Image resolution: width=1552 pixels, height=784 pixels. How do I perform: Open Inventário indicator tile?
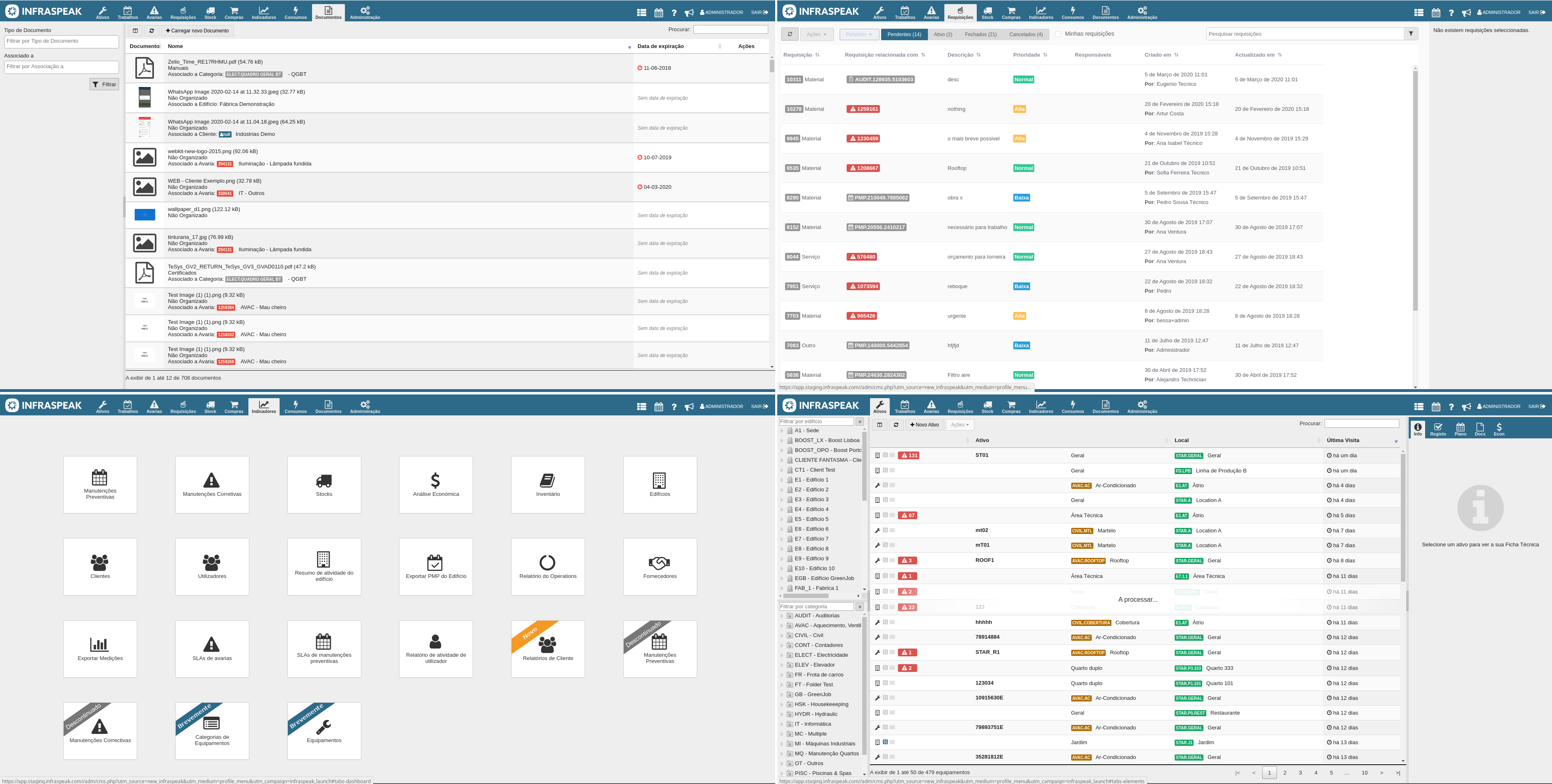click(x=548, y=485)
